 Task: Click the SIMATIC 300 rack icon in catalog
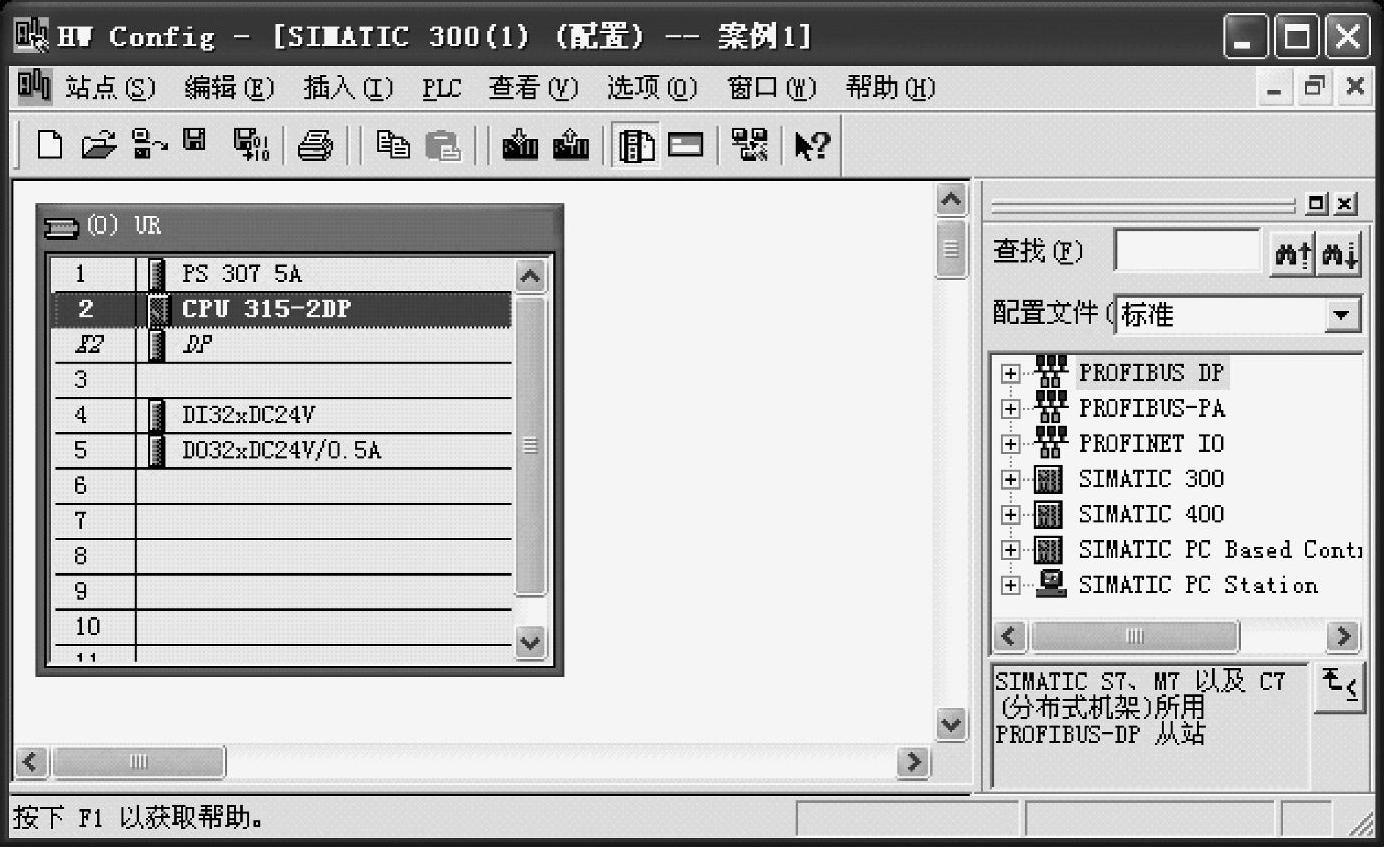1048,480
